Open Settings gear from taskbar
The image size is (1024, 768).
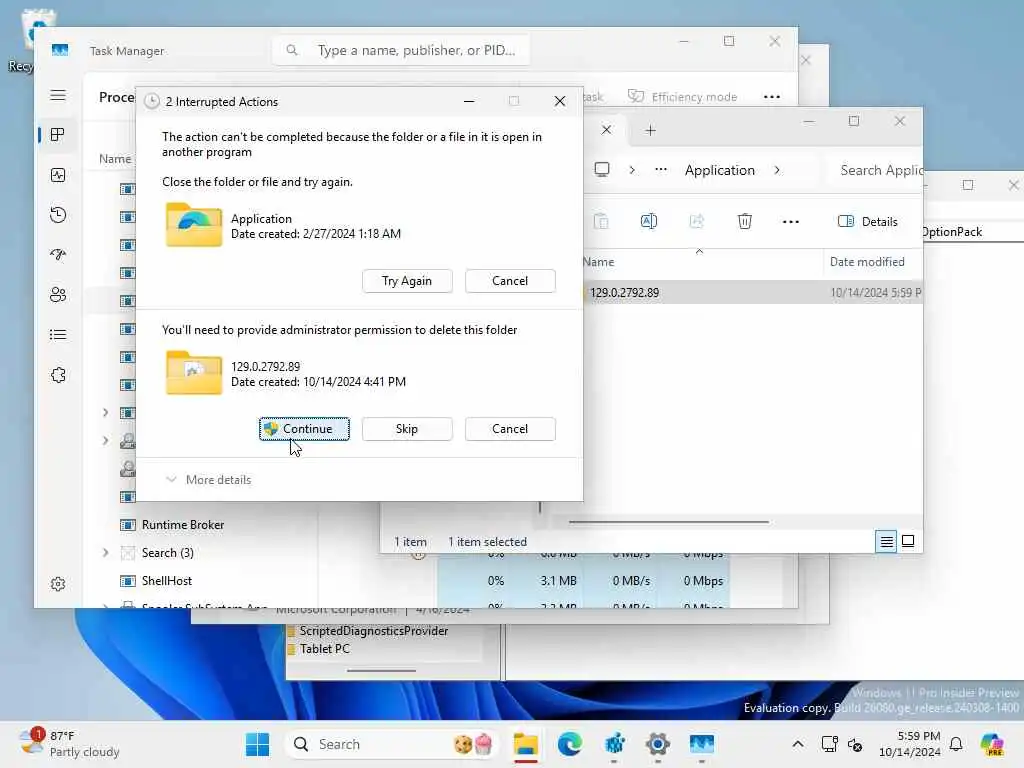pos(658,744)
